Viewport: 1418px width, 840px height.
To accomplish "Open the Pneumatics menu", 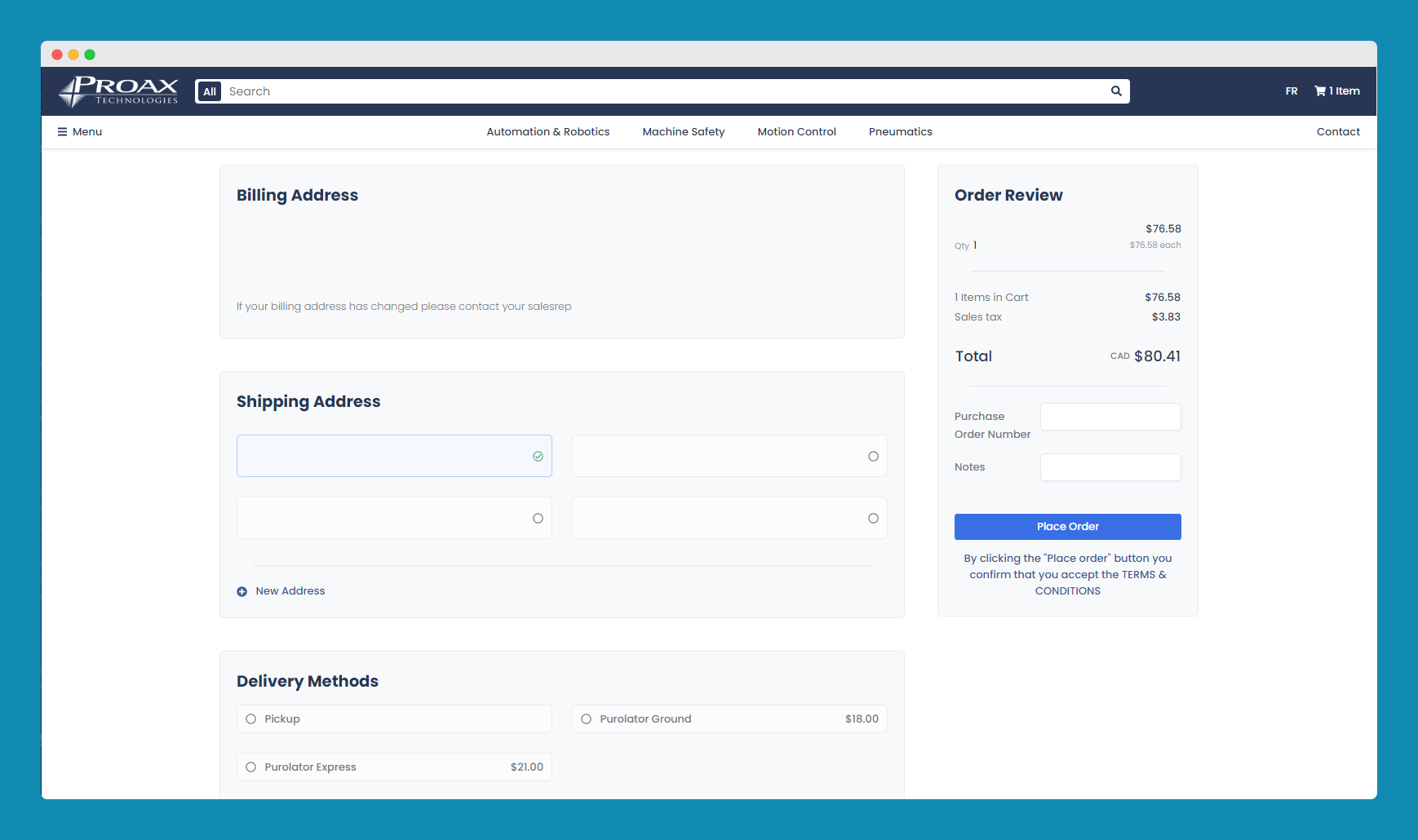I will pos(901,131).
